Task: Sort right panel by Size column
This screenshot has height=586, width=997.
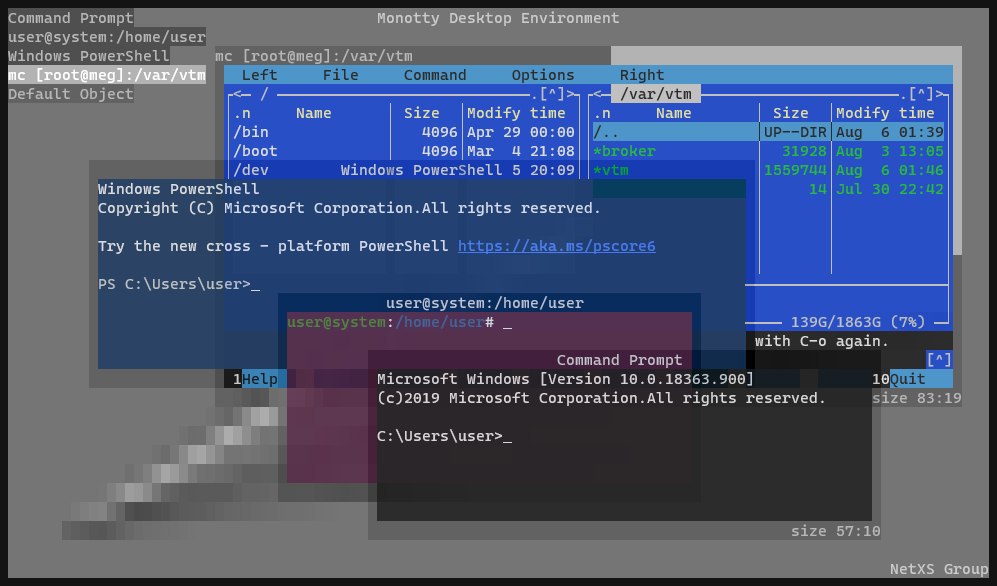Action: 790,113
